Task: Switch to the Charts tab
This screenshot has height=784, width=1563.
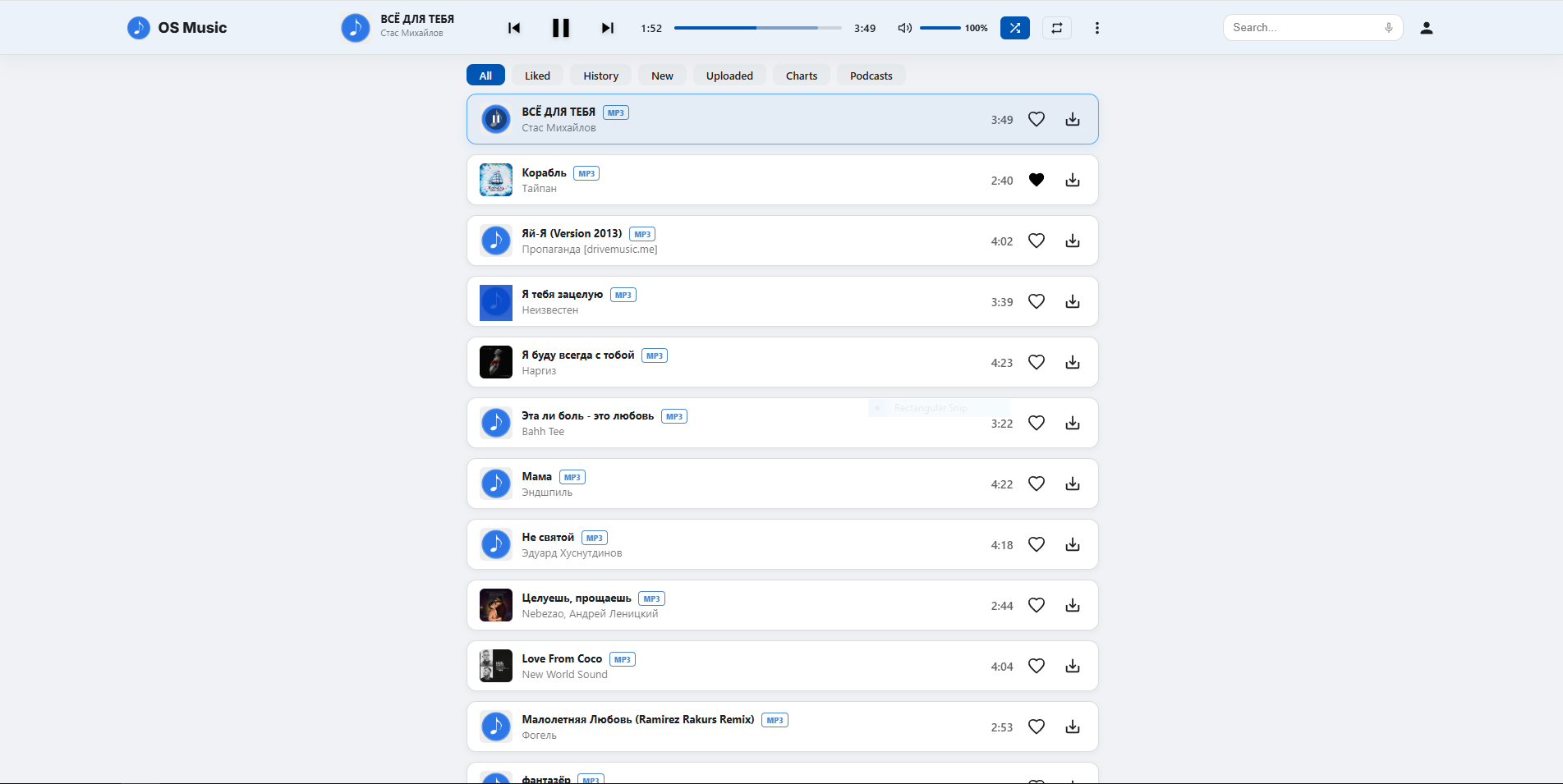Action: click(x=802, y=76)
